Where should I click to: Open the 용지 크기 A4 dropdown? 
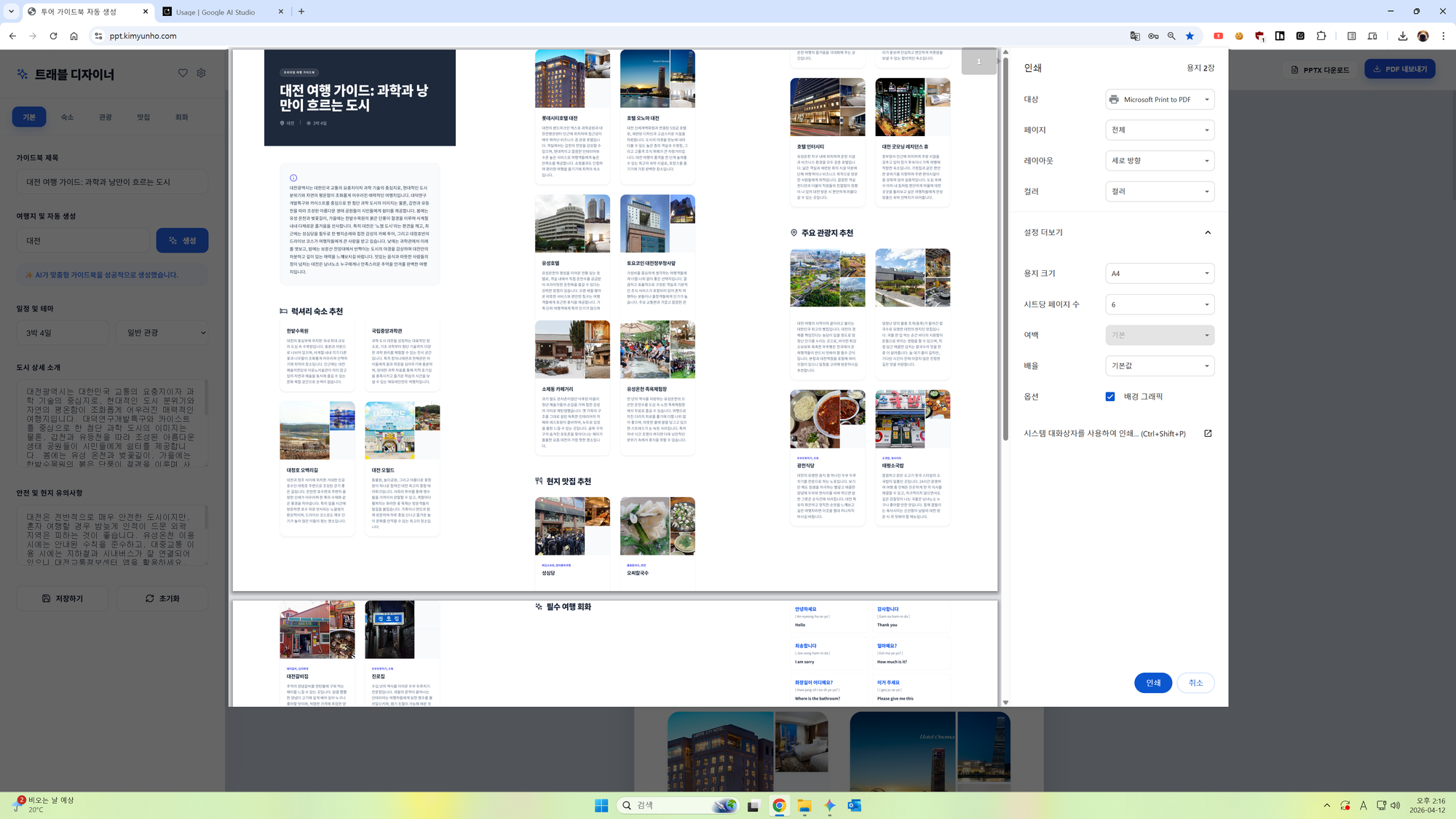pos(1159,274)
